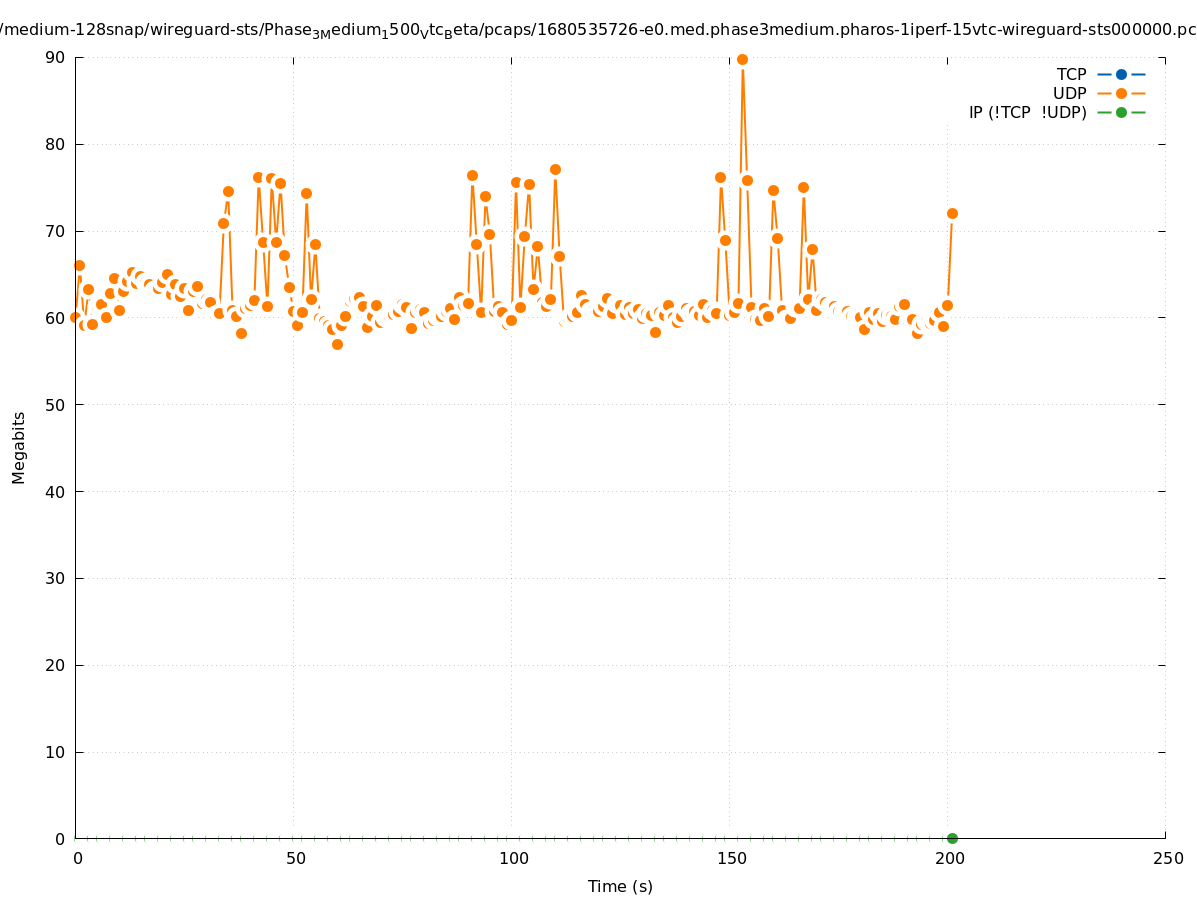1197x900 pixels.
Task: Click the lowest UDP point near 57 Megabits
Action: coord(337,344)
